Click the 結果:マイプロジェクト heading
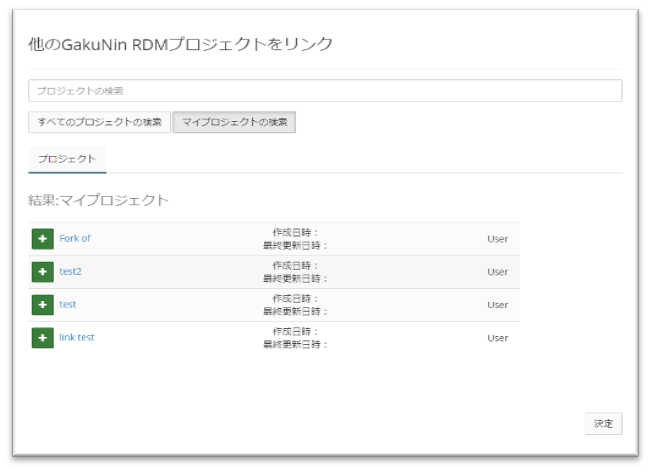 [x=98, y=200]
